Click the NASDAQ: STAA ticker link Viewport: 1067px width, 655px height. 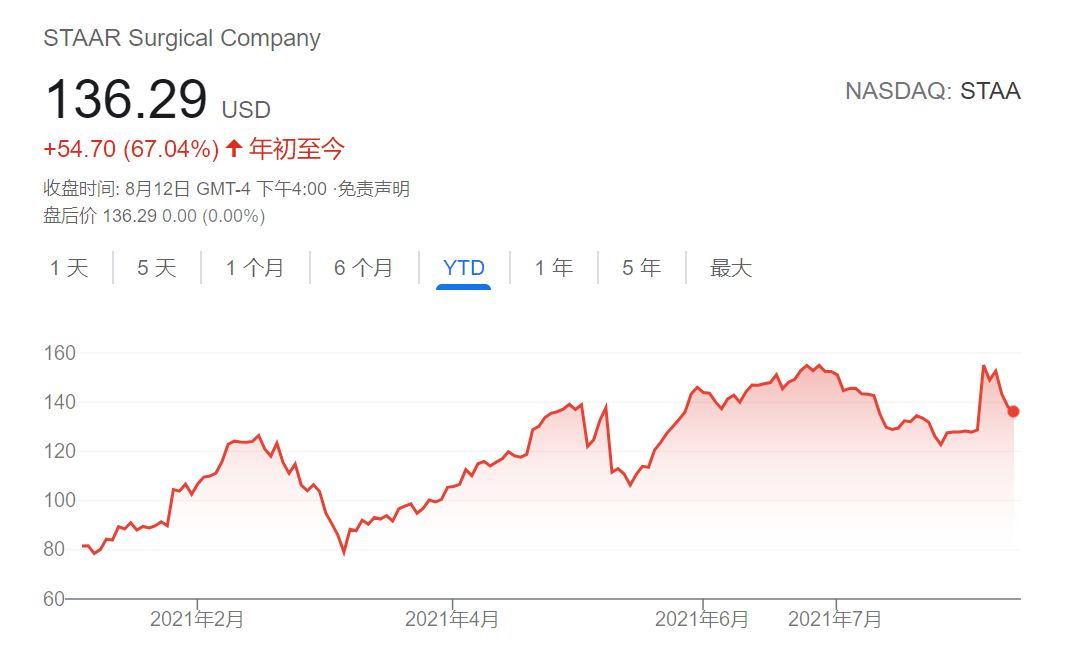(x=935, y=91)
